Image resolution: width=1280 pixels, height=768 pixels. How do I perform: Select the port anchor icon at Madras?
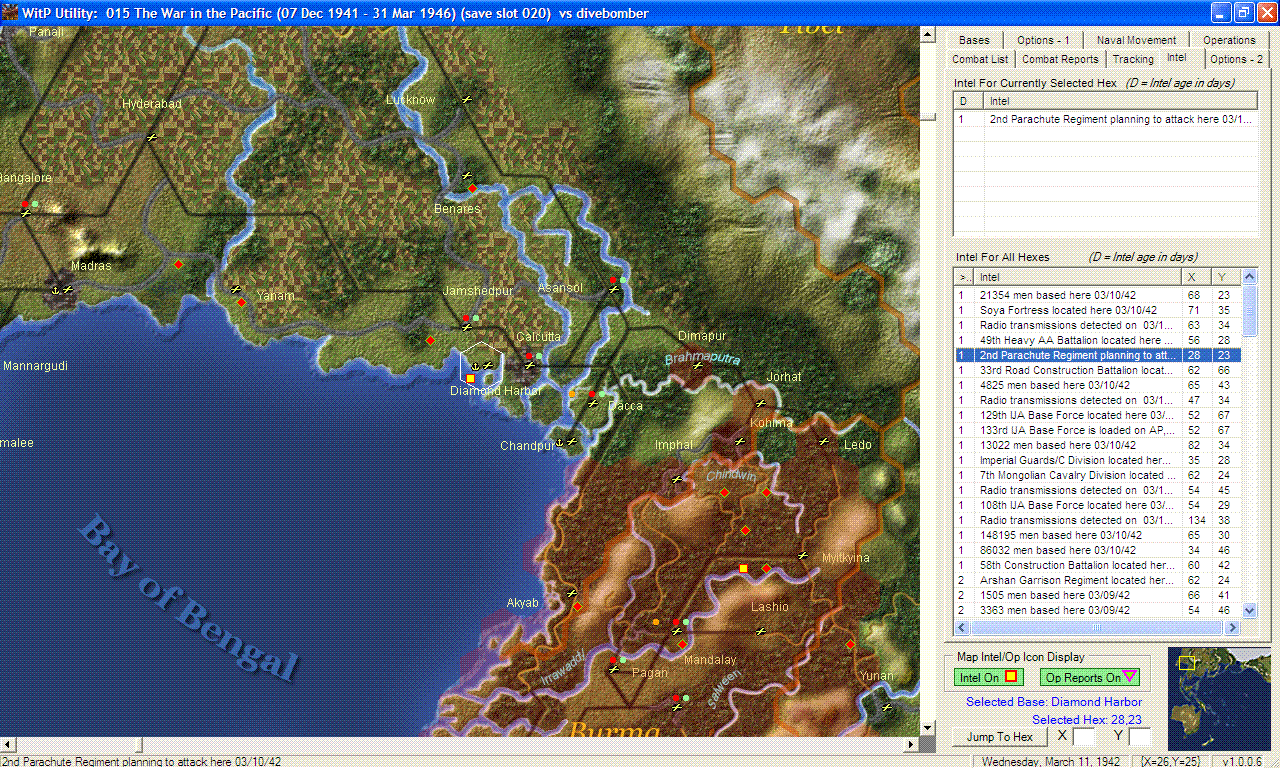[55, 289]
